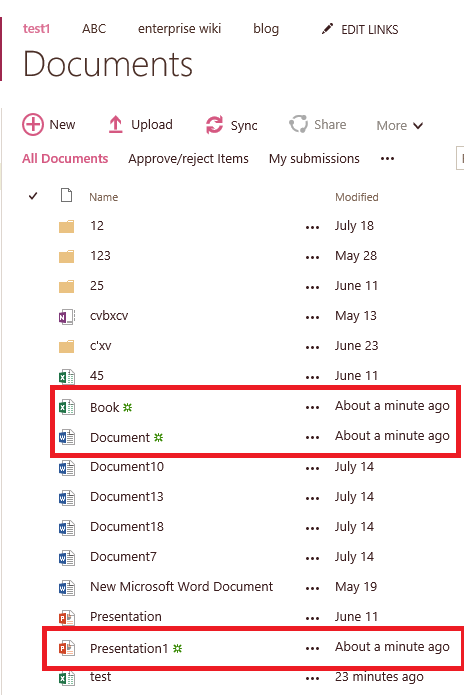The height and width of the screenshot is (695, 464).
Task: Open the ellipsis menu for folder 123
Action: point(312,258)
